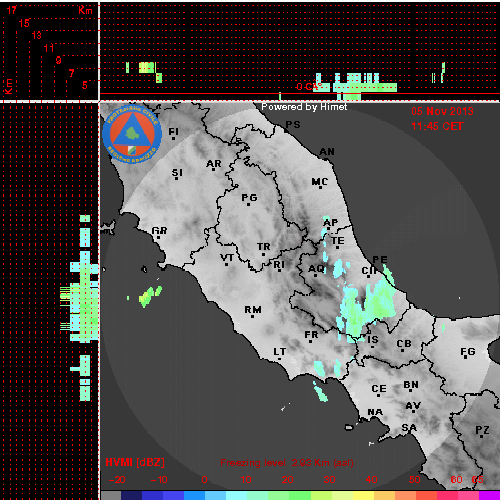Click the GR city label
500x500 pixels.
159,231
